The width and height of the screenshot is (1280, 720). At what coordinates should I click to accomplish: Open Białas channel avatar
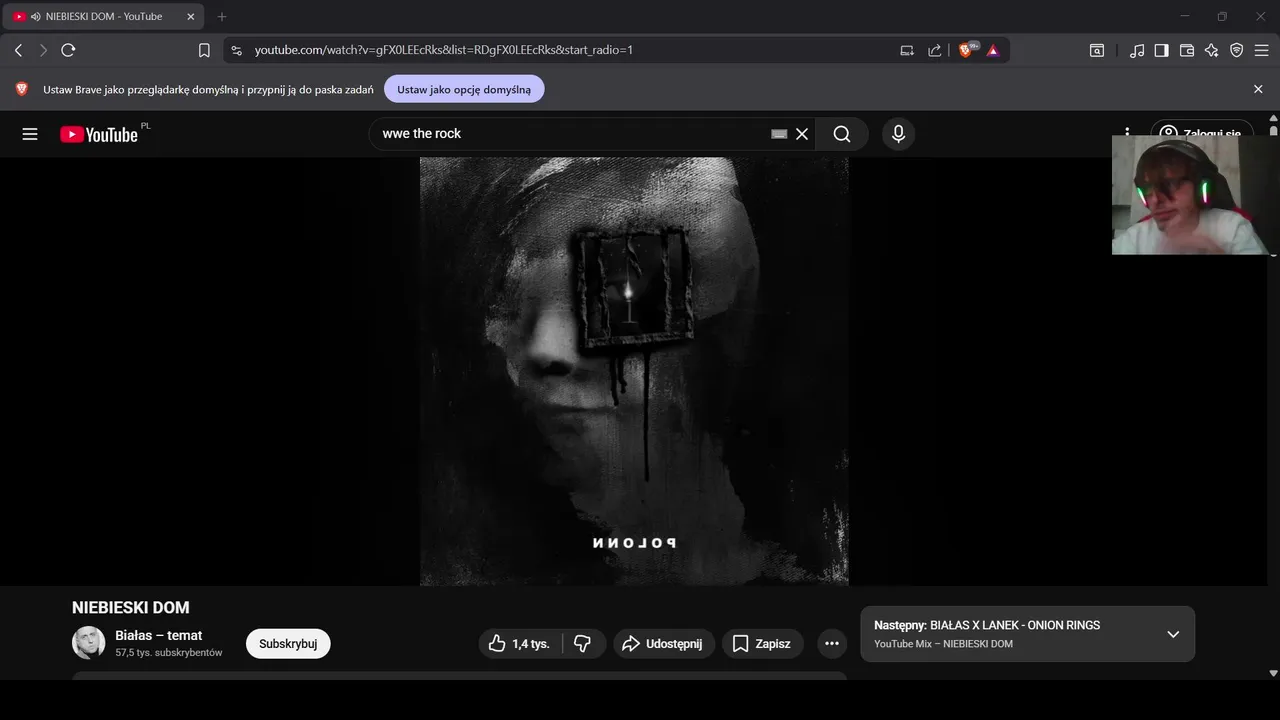[x=89, y=643]
